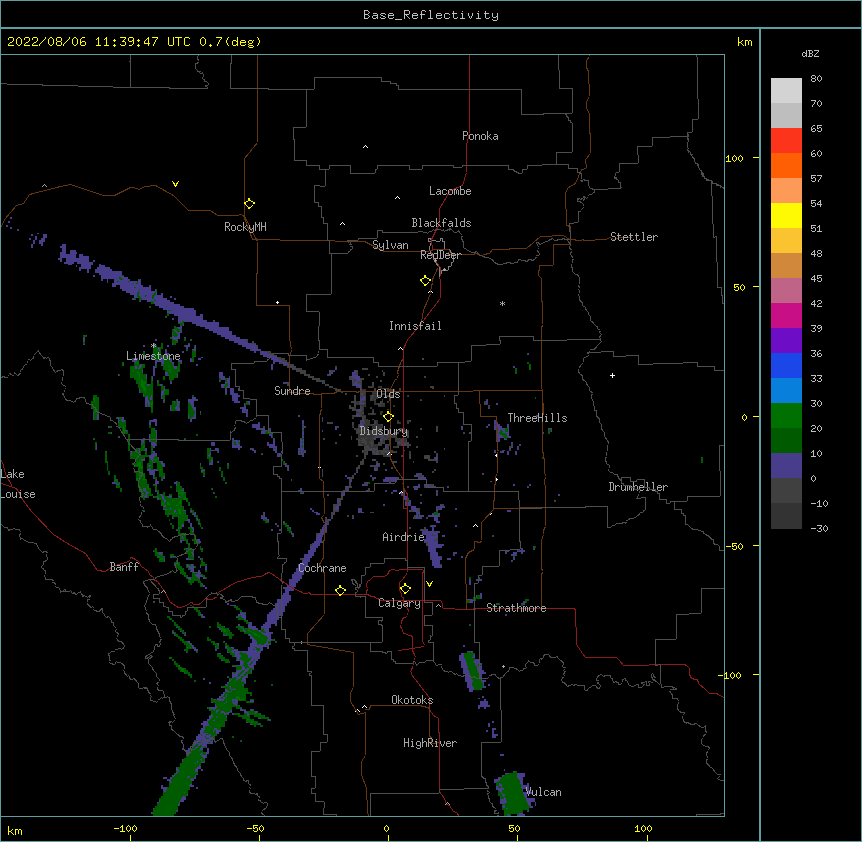Select the Stettler label
The height and width of the screenshot is (842, 862).
click(x=634, y=237)
